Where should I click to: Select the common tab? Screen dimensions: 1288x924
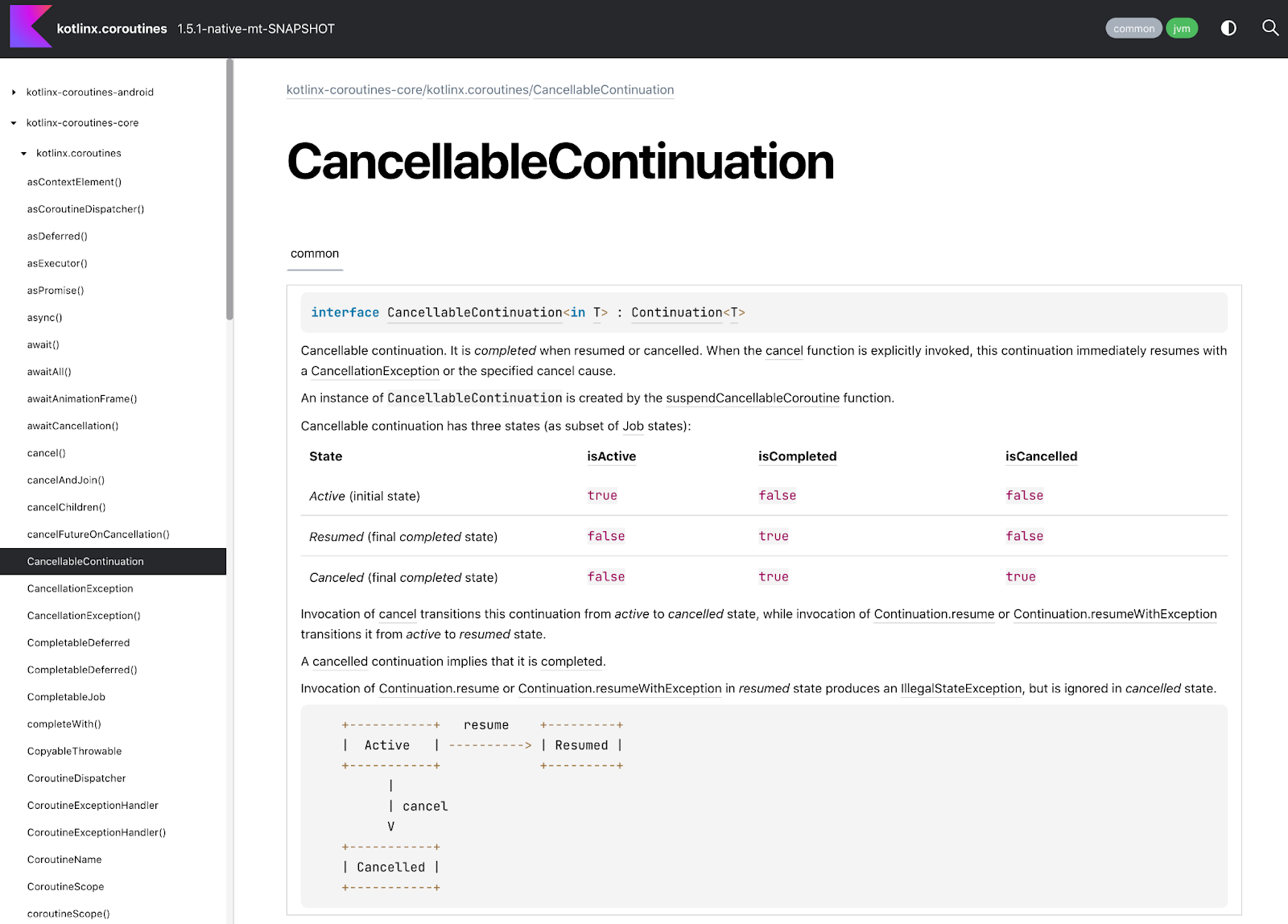click(x=315, y=254)
